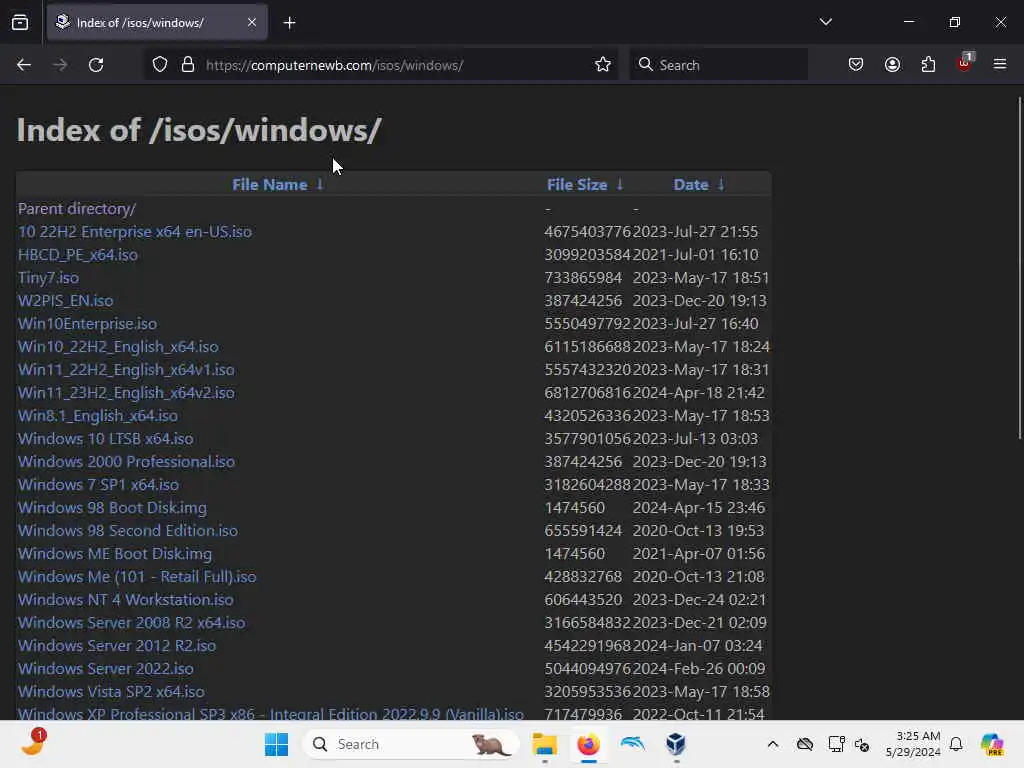Sort listing by File Size header
This screenshot has height=768, width=1024.
(577, 185)
